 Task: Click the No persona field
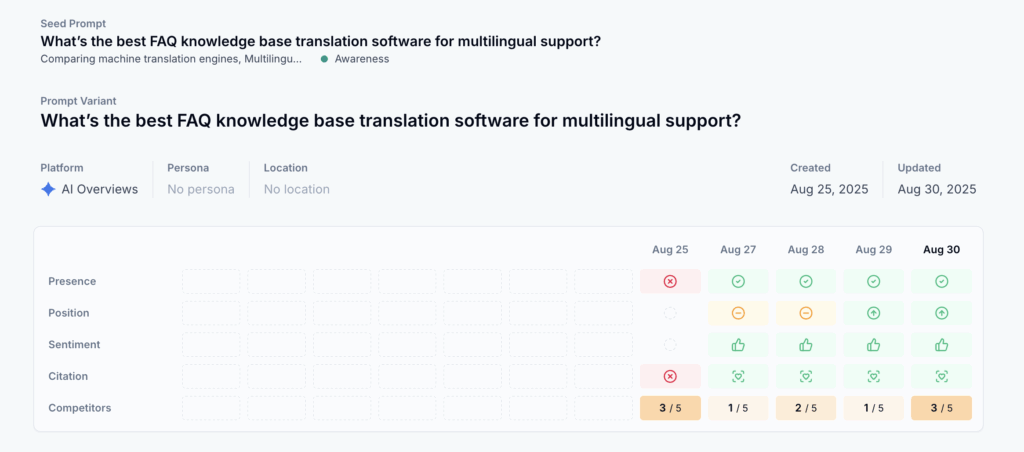point(200,189)
